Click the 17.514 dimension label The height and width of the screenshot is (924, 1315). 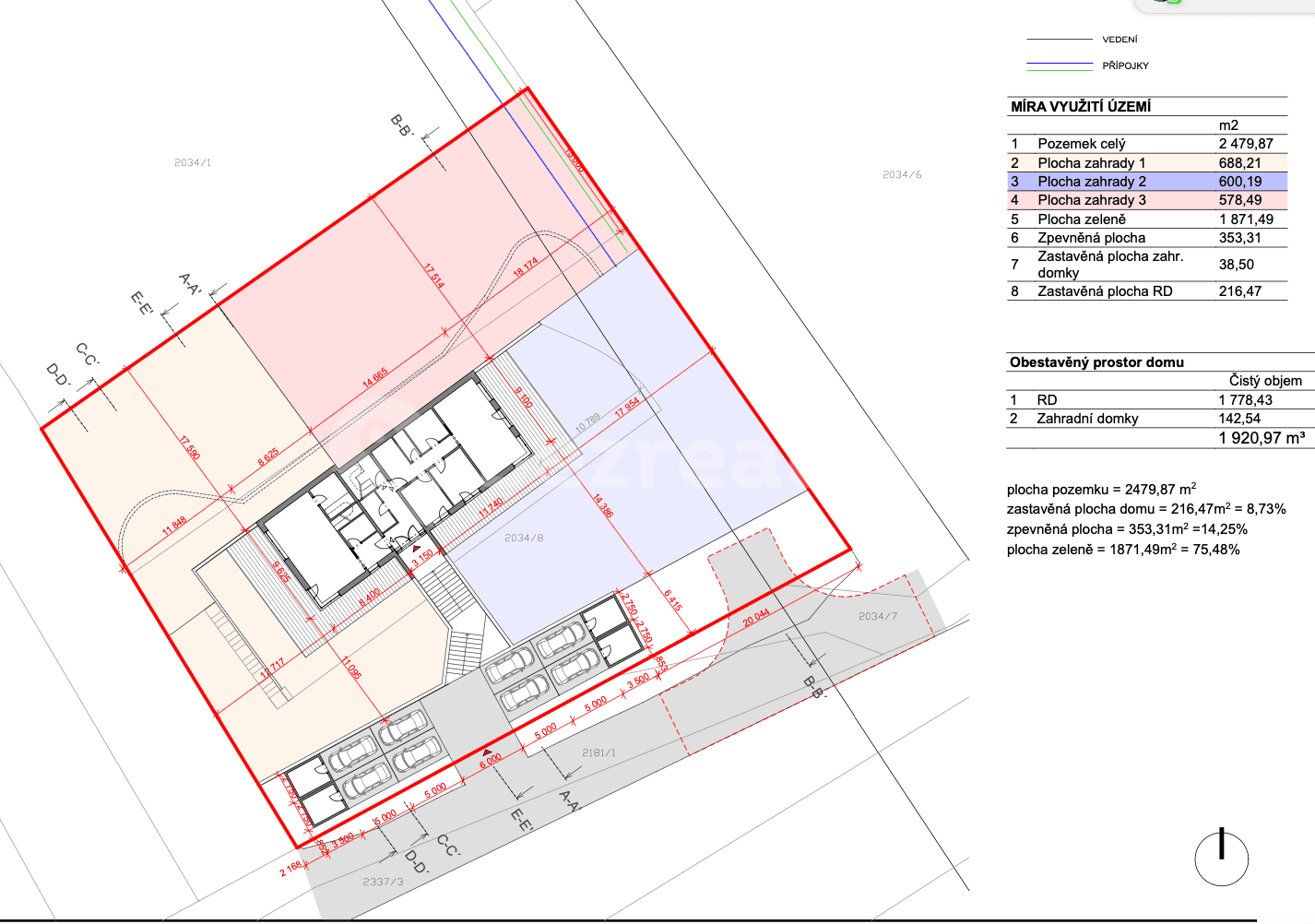click(x=433, y=276)
